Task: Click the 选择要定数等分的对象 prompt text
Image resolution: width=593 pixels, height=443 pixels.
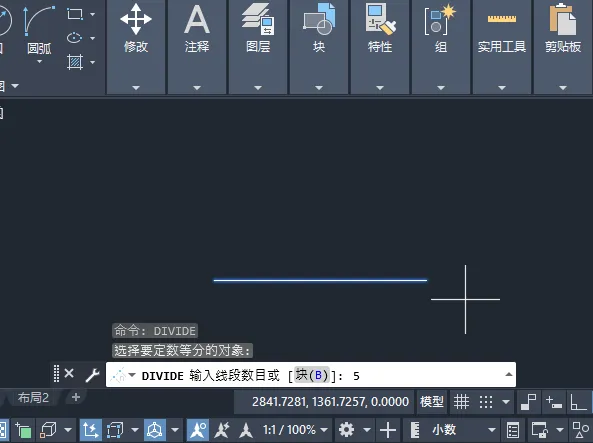Action: 183,350
